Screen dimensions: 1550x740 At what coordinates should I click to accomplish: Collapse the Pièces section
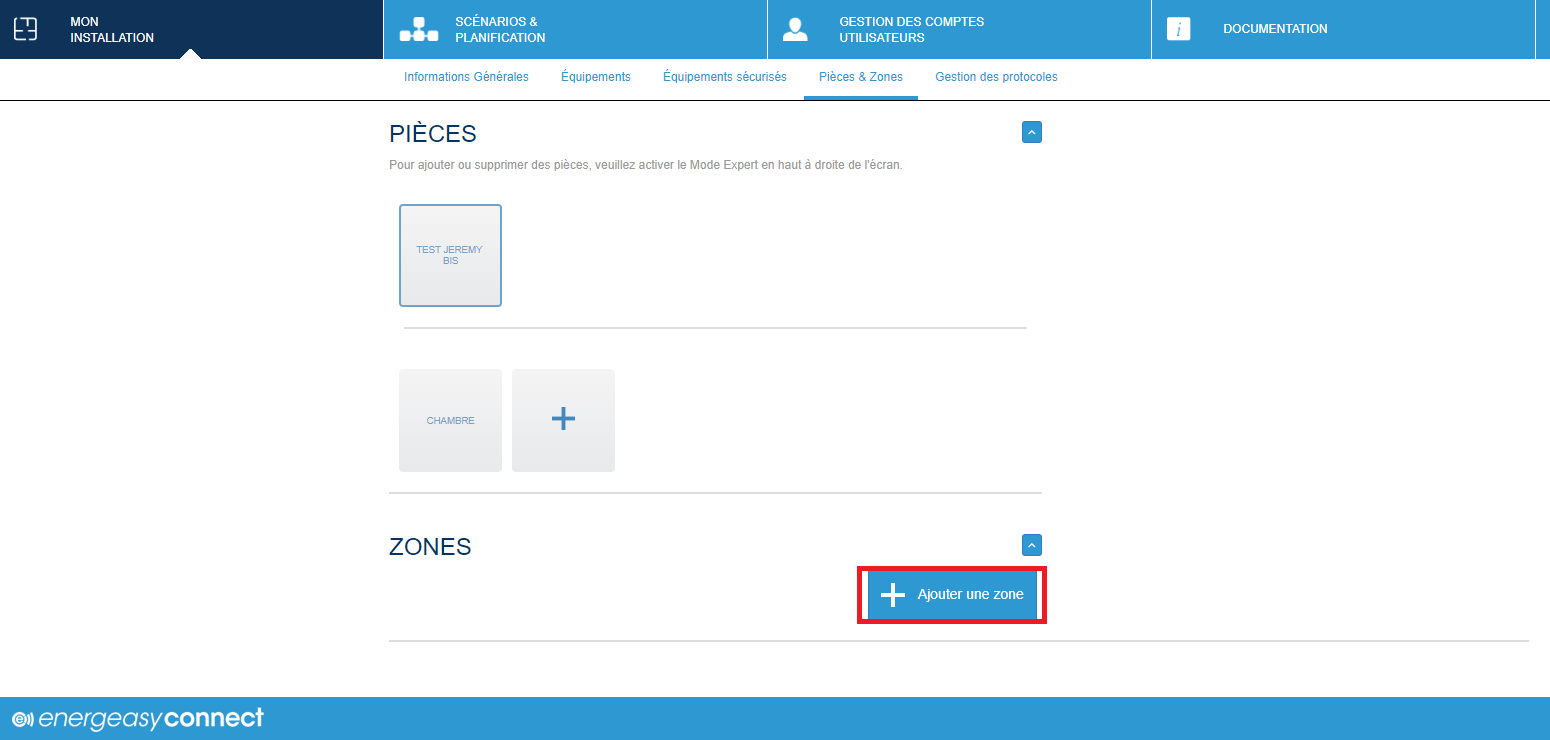click(x=1032, y=132)
